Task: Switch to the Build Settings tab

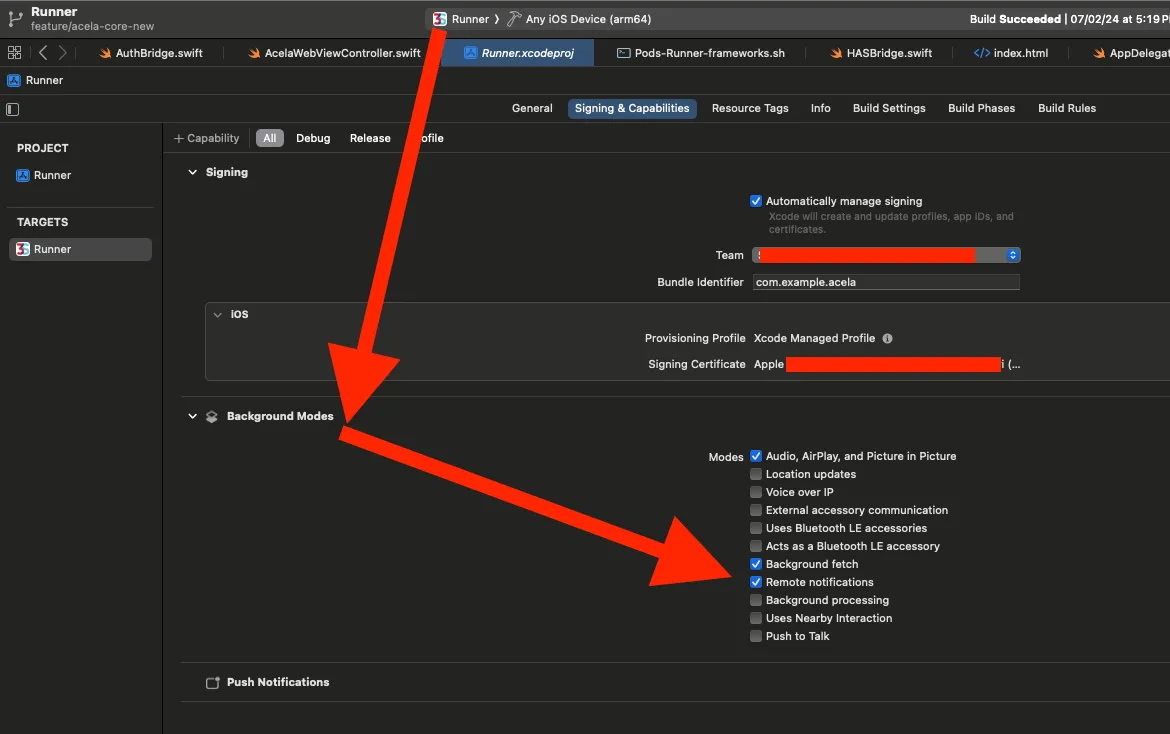Action: pyautogui.click(x=889, y=108)
